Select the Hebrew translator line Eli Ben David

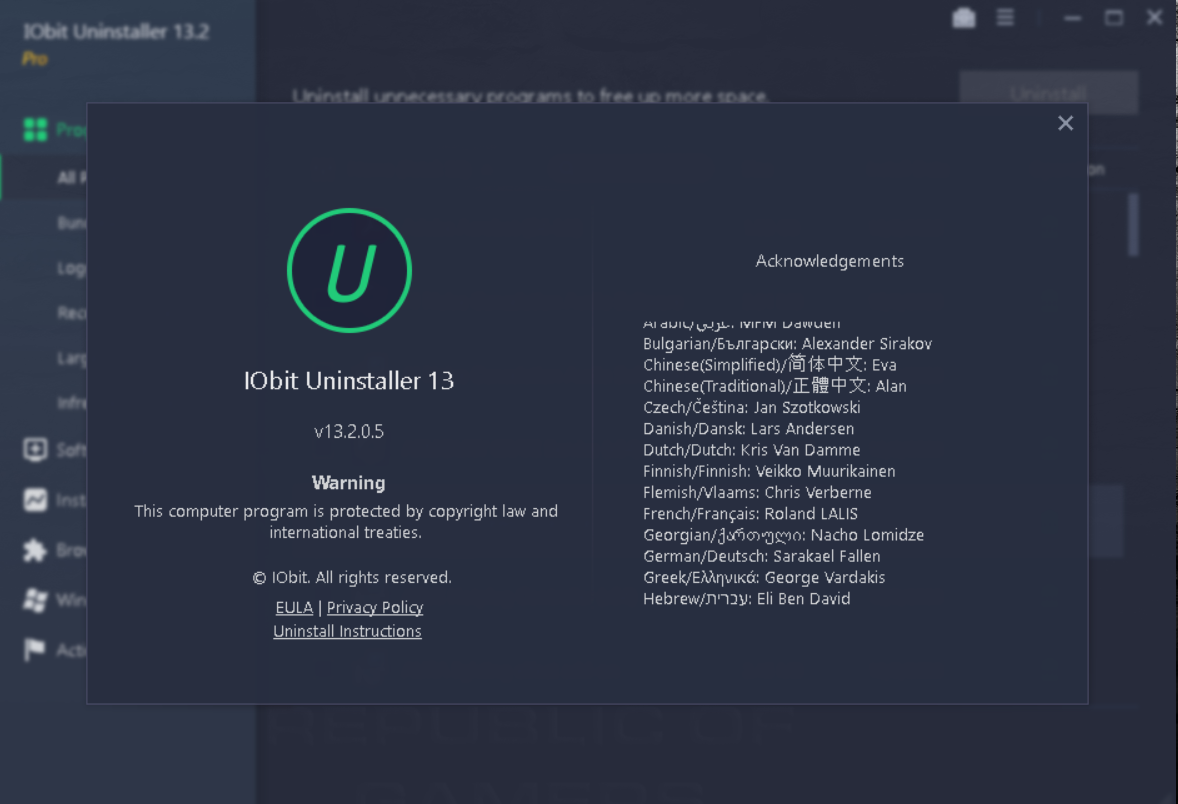747,599
